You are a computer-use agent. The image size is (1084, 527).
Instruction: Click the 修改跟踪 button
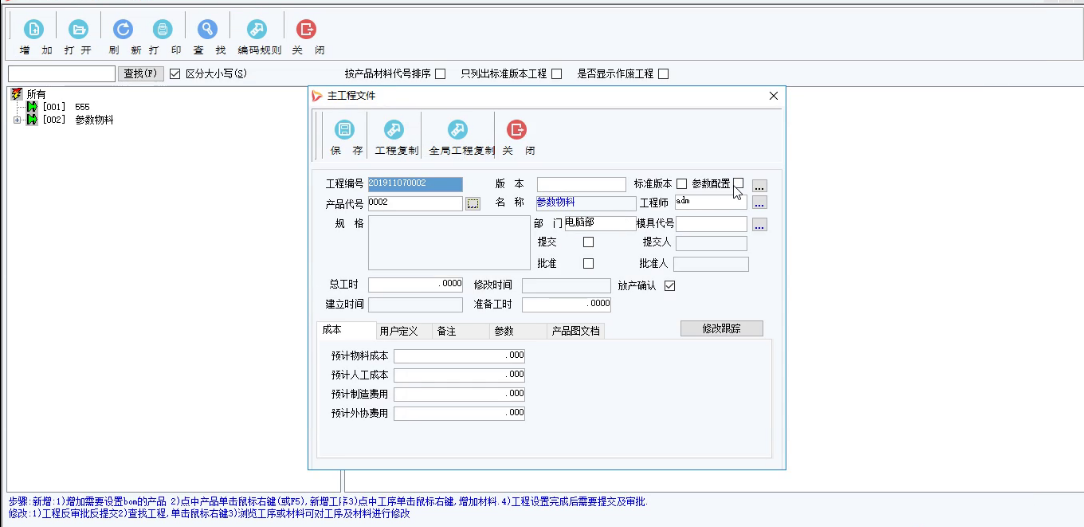(721, 328)
